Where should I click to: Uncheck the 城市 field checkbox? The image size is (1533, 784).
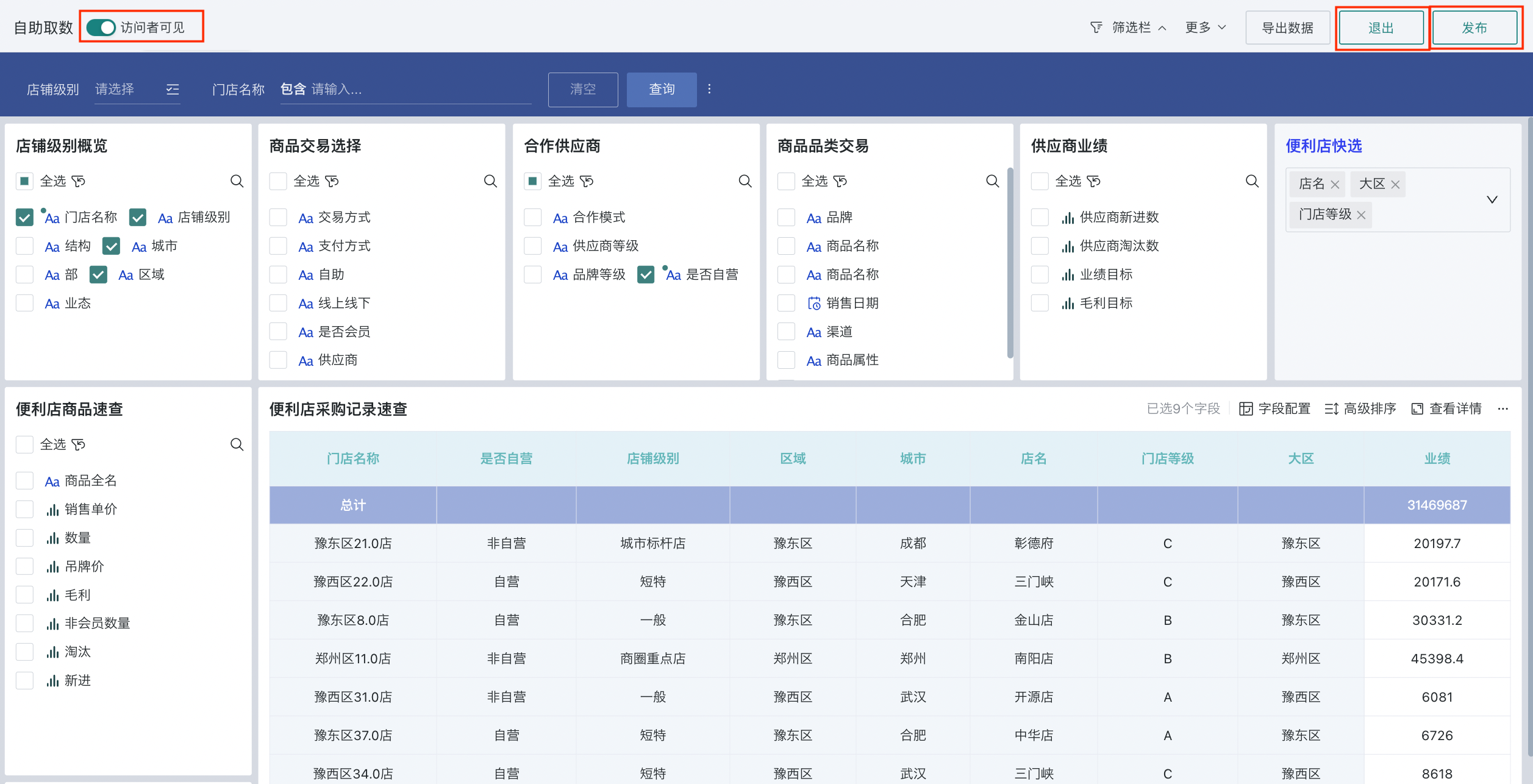coord(111,246)
